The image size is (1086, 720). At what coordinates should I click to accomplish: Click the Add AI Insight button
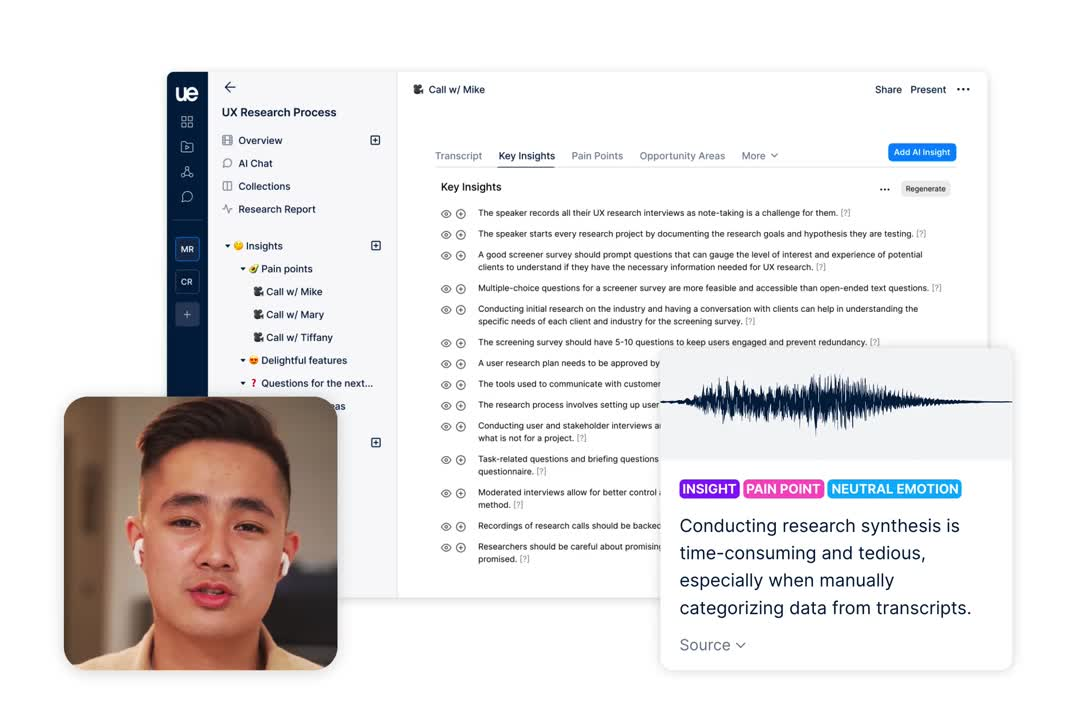point(922,152)
